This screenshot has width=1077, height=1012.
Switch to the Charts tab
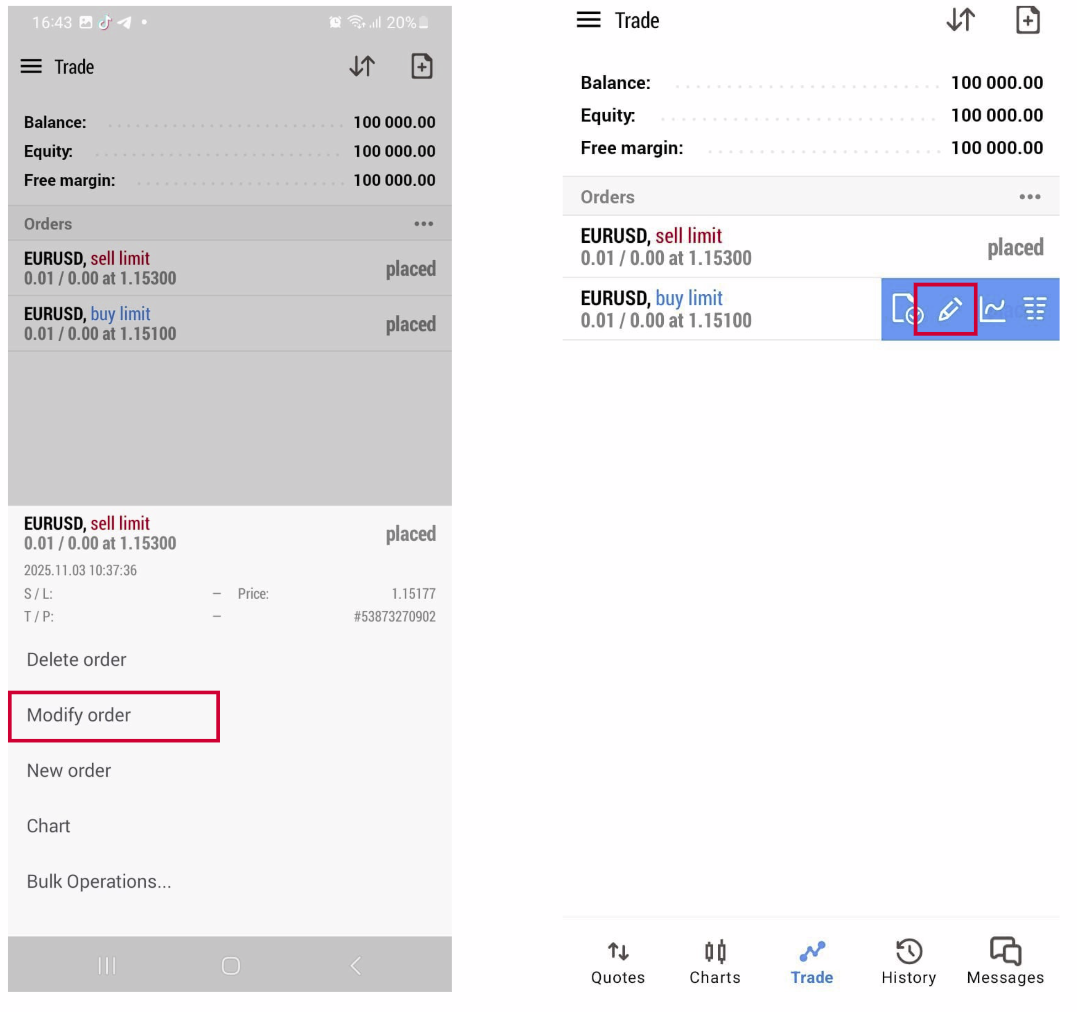715,962
